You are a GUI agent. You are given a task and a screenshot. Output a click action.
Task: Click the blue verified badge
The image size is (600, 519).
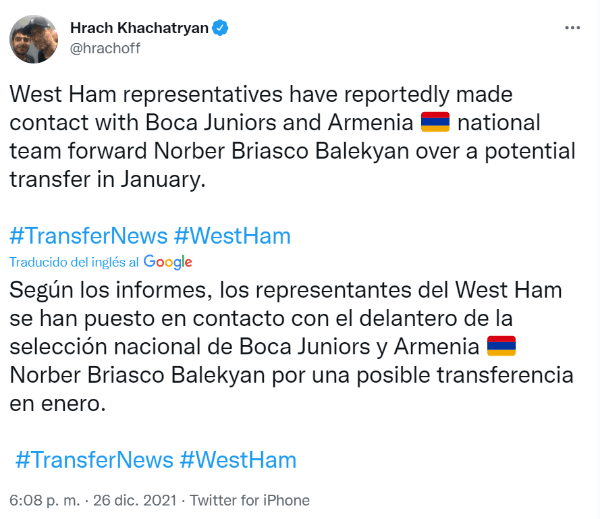pyautogui.click(x=220, y=28)
